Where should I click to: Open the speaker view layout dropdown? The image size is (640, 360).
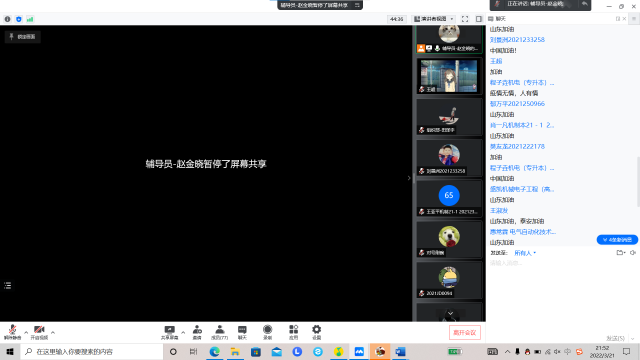pos(433,19)
